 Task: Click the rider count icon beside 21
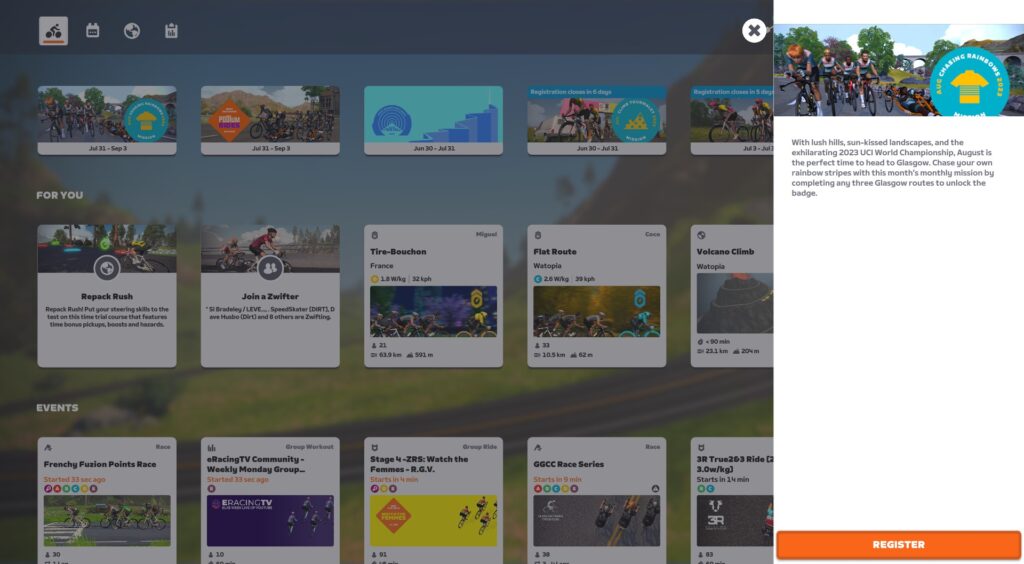coord(374,345)
